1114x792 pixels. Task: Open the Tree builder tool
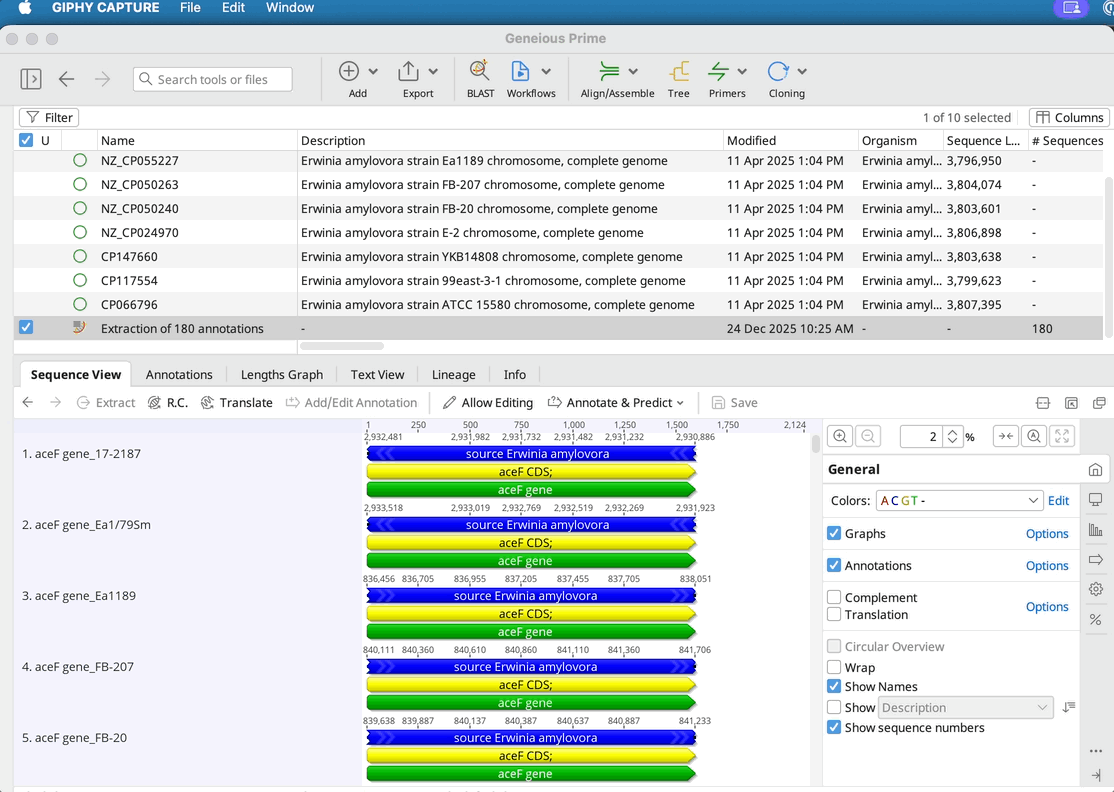(x=679, y=72)
